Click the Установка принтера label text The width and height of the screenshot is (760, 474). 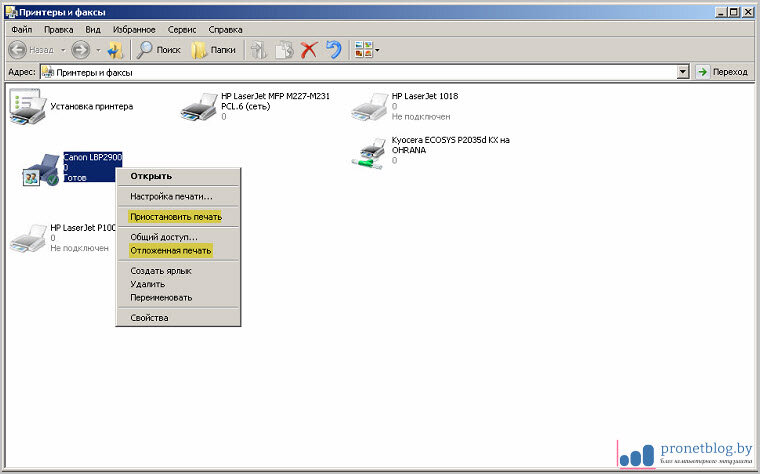(92, 106)
